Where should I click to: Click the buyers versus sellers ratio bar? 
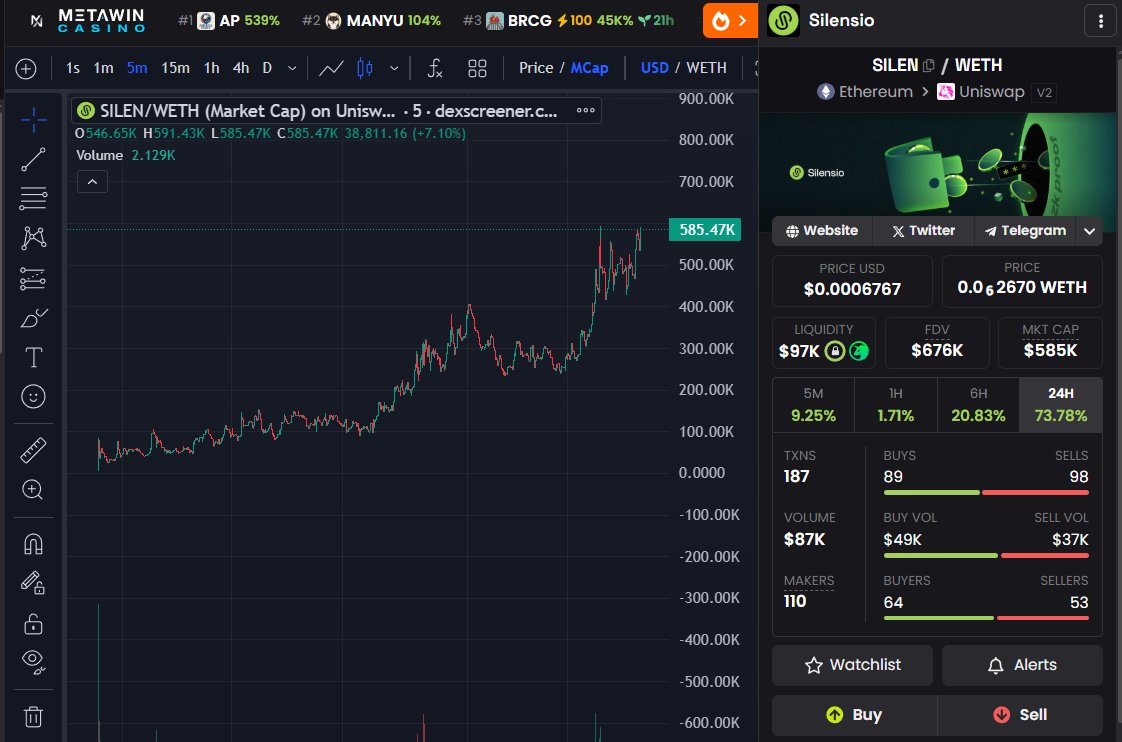tap(986, 617)
